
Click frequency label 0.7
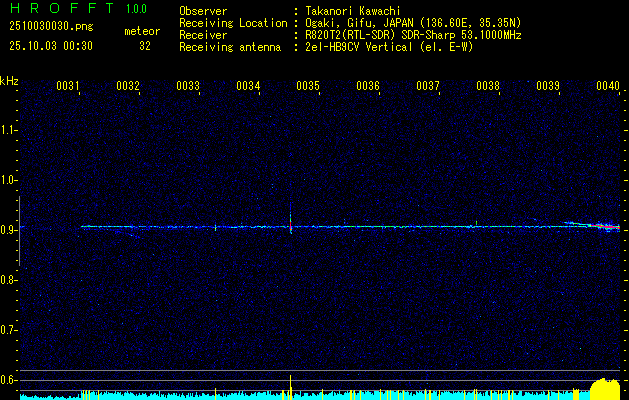[x=8, y=330]
